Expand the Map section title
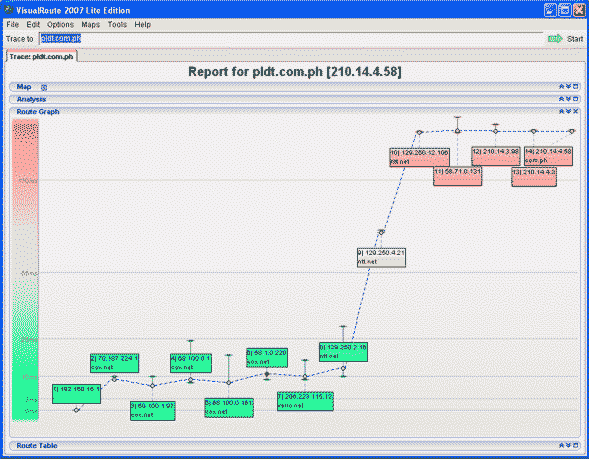This screenshot has width=589, height=460. (x=24, y=87)
